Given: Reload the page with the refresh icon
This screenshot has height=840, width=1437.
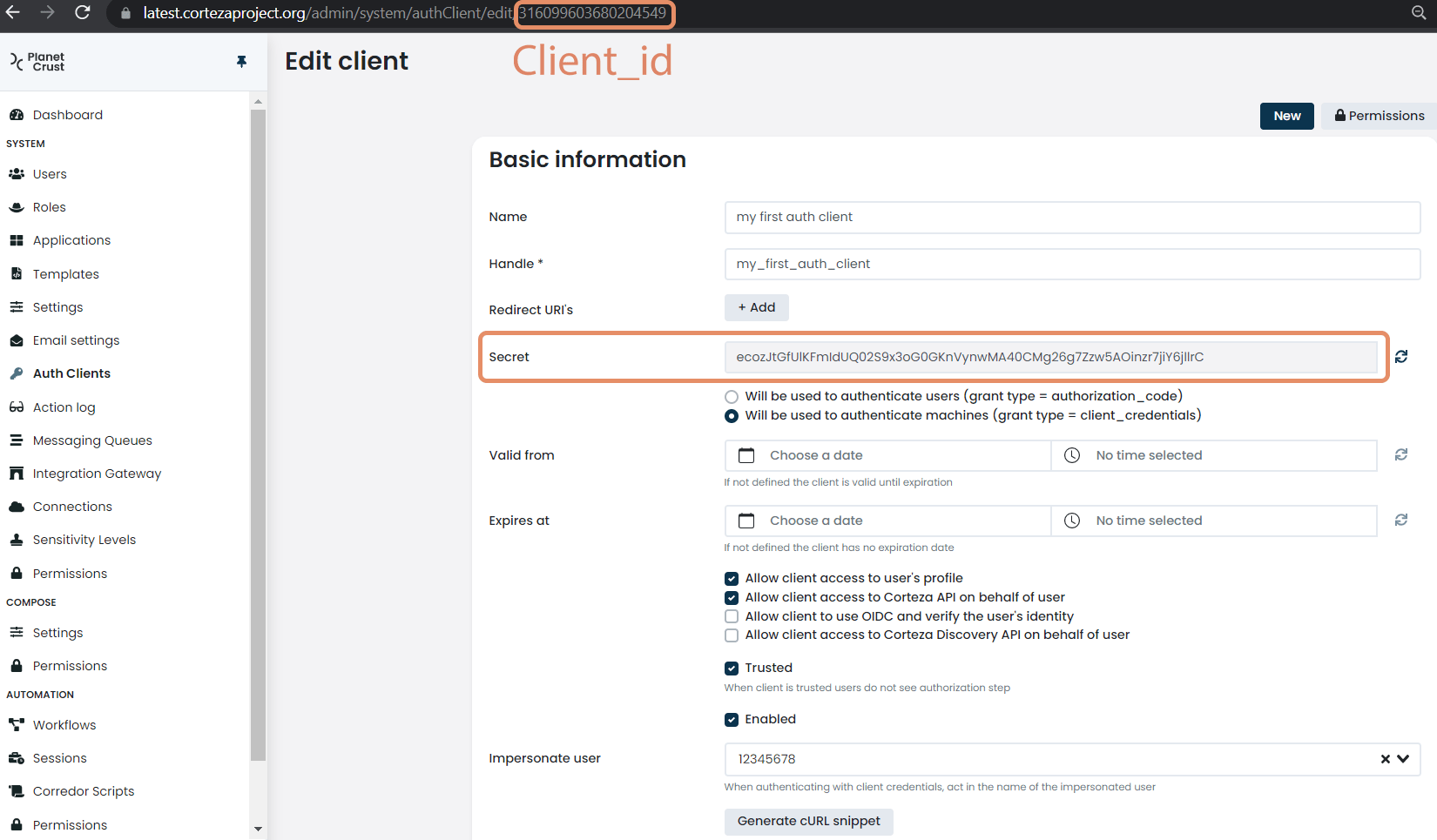Looking at the screenshot, I should click(83, 13).
